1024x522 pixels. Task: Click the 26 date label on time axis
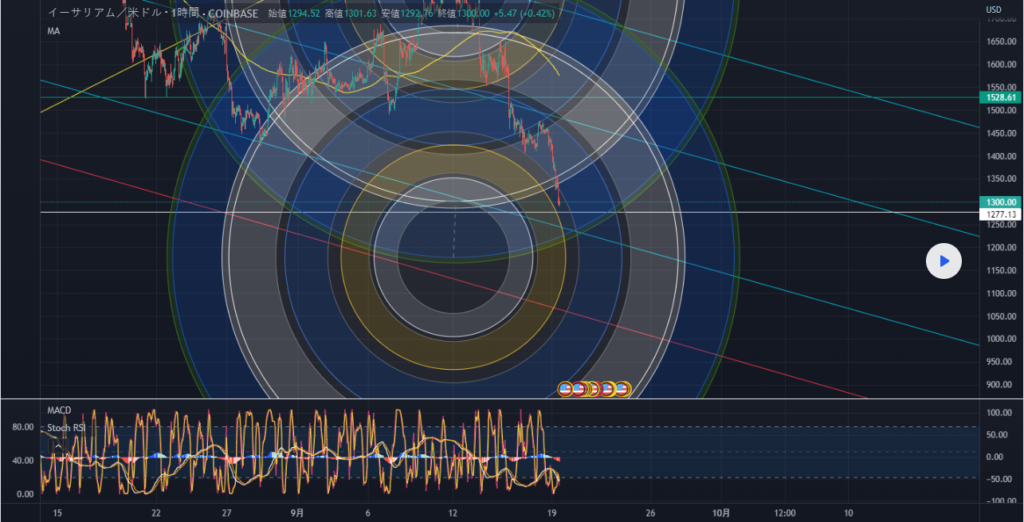coord(651,514)
